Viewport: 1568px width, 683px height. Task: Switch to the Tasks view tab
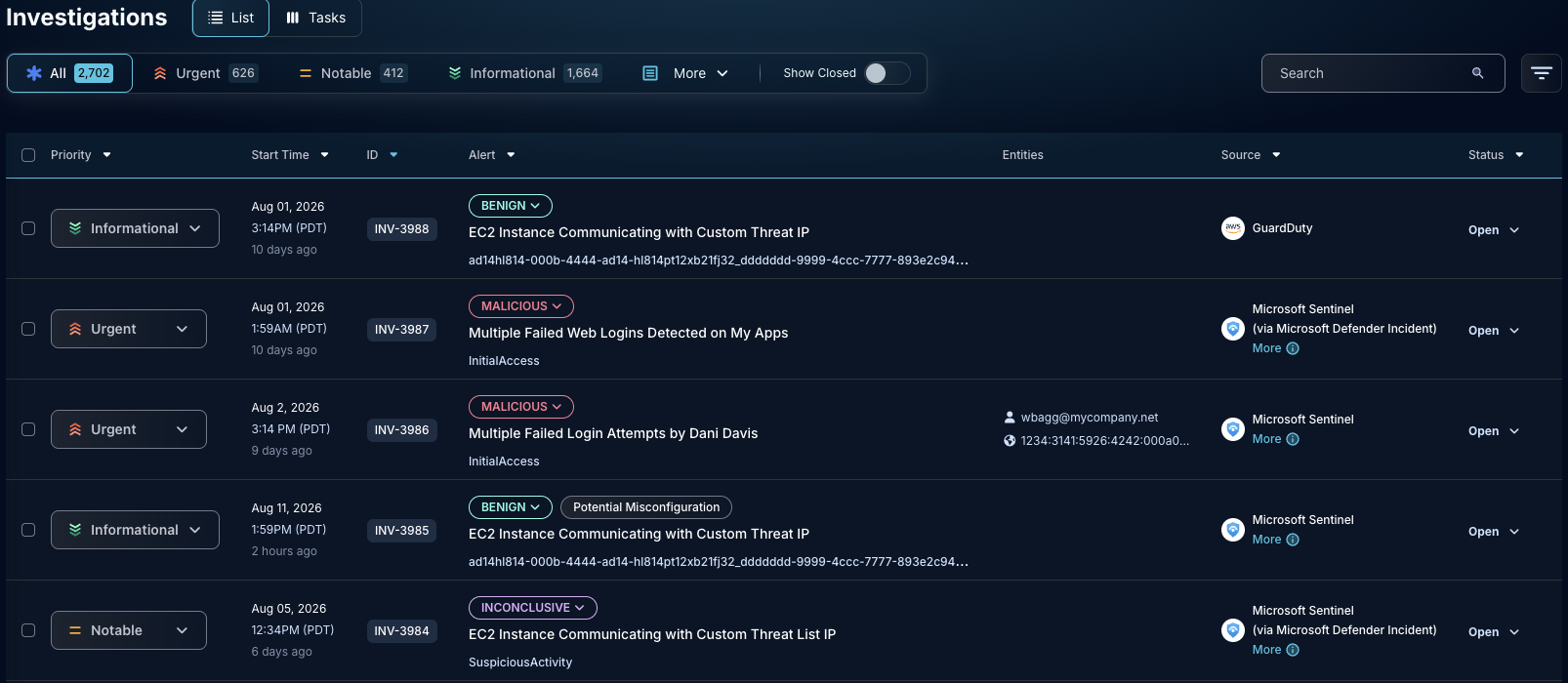(x=316, y=18)
